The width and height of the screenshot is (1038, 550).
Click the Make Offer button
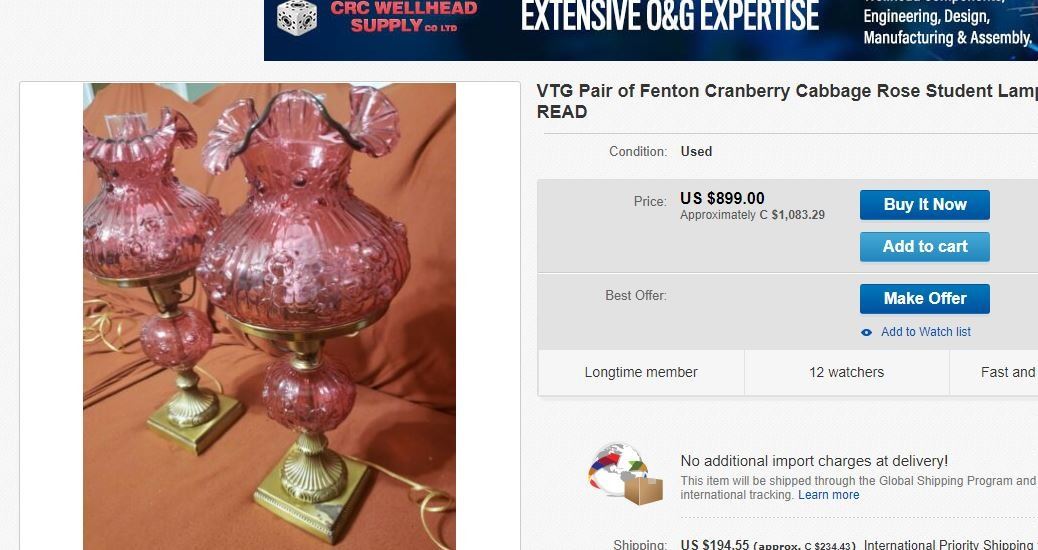[x=924, y=298]
